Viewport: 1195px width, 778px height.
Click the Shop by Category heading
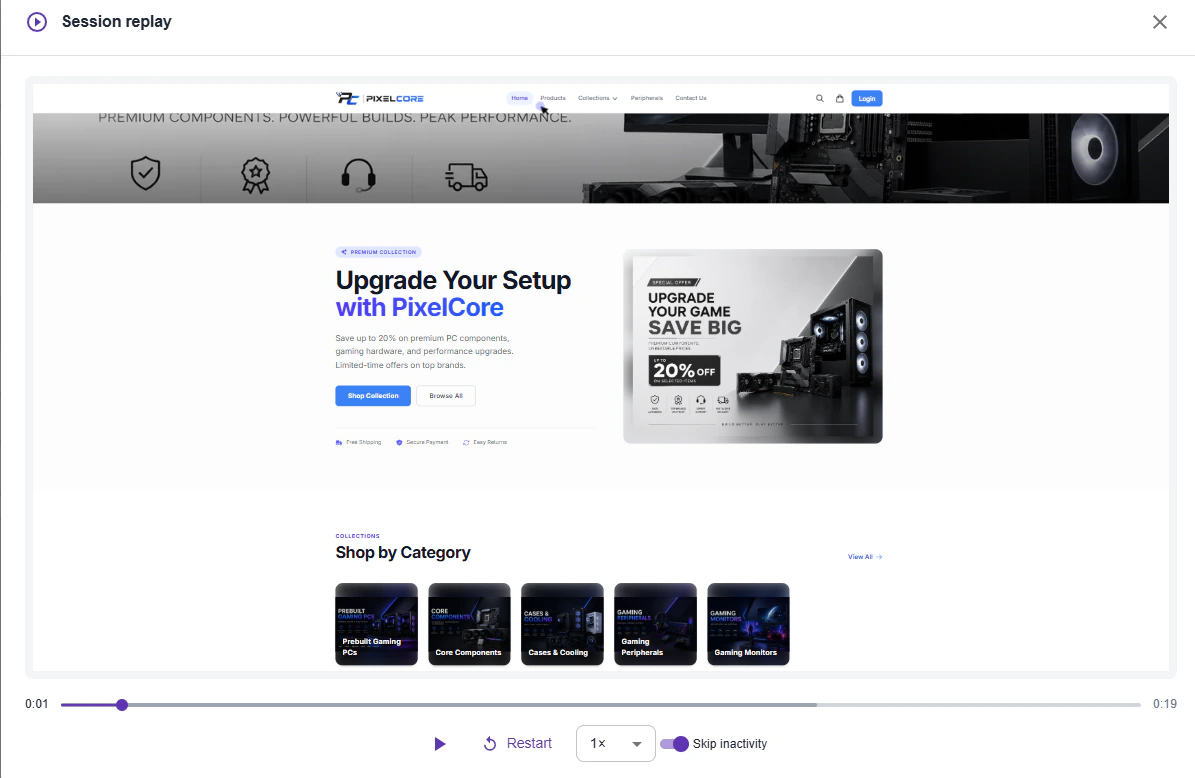(402, 552)
